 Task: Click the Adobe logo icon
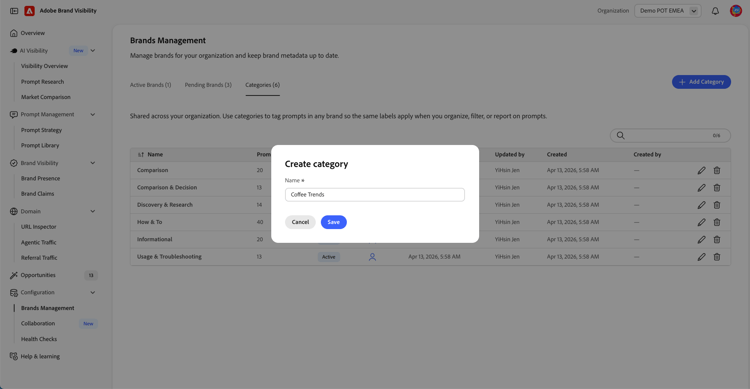point(30,11)
